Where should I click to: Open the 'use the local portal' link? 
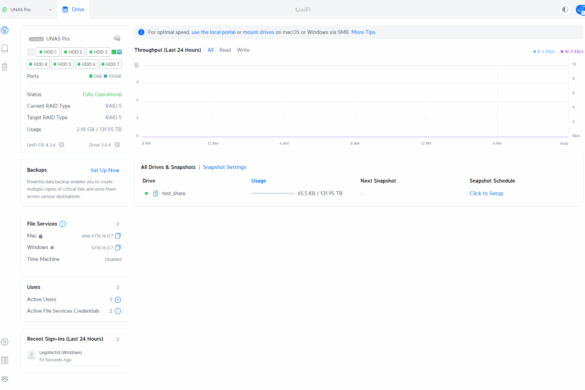(x=213, y=32)
